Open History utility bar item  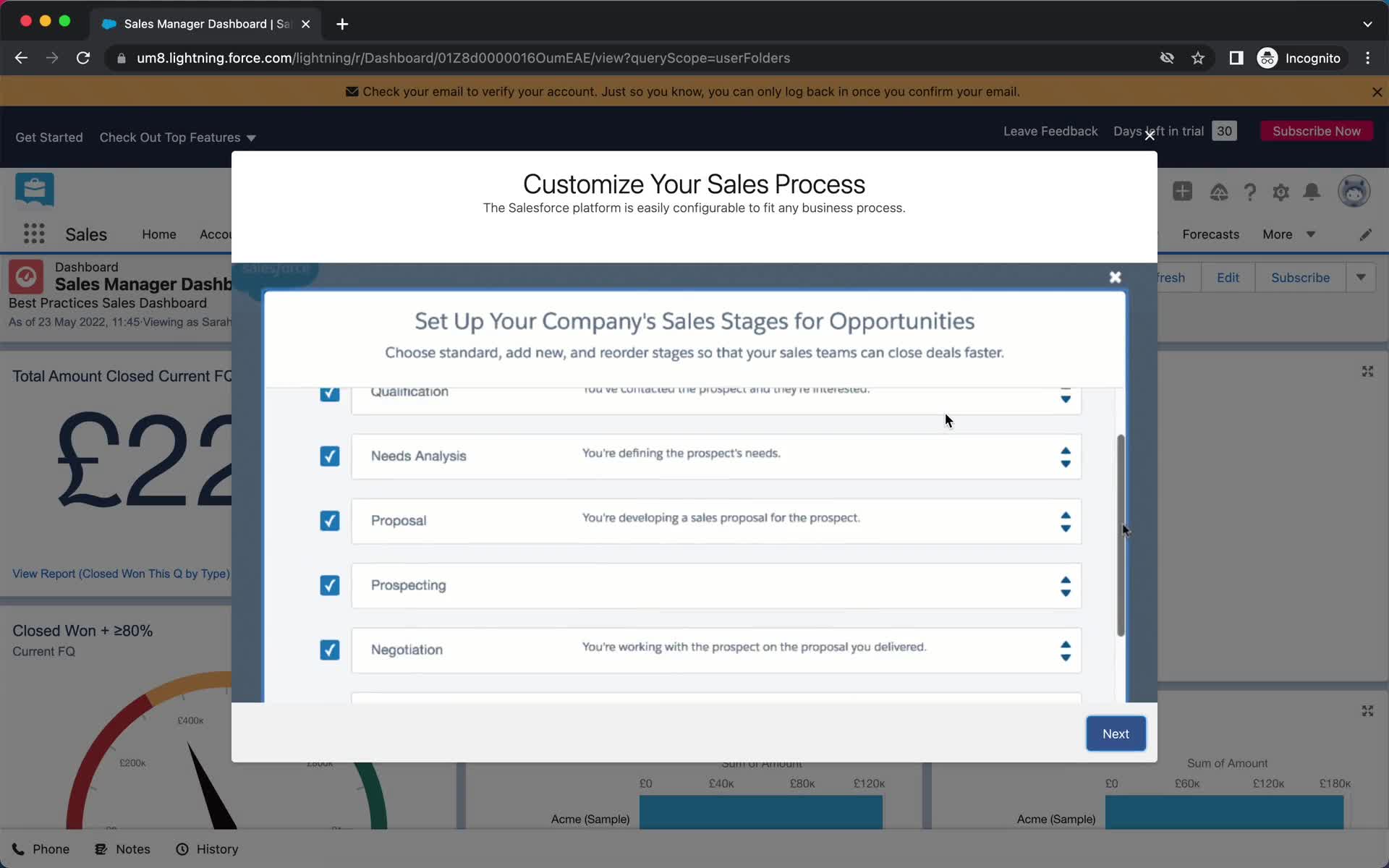[x=207, y=849]
